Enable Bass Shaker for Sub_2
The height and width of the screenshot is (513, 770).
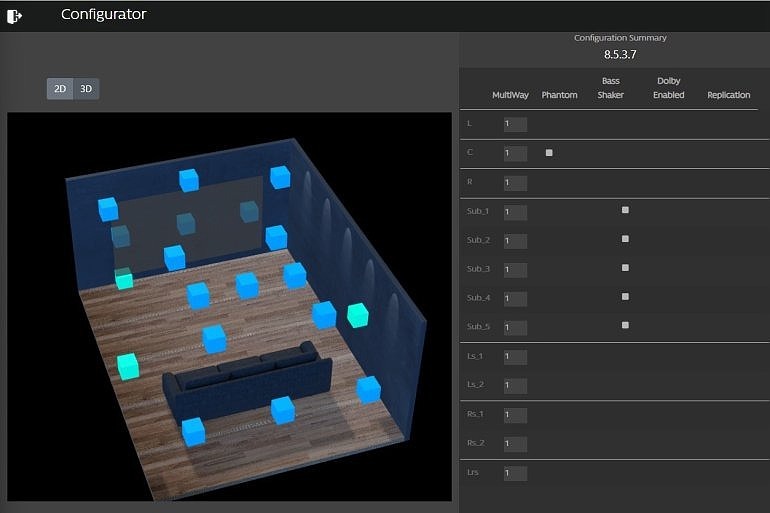tap(625, 239)
